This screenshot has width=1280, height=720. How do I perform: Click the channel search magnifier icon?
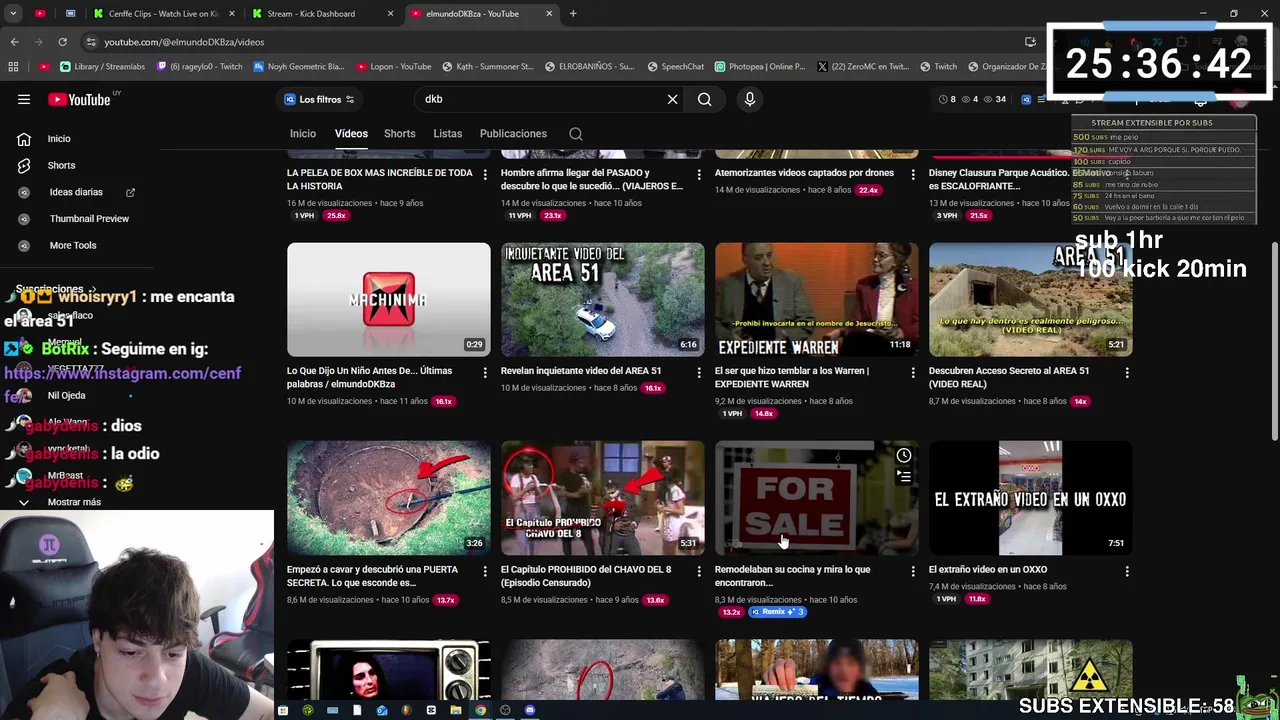click(x=576, y=134)
